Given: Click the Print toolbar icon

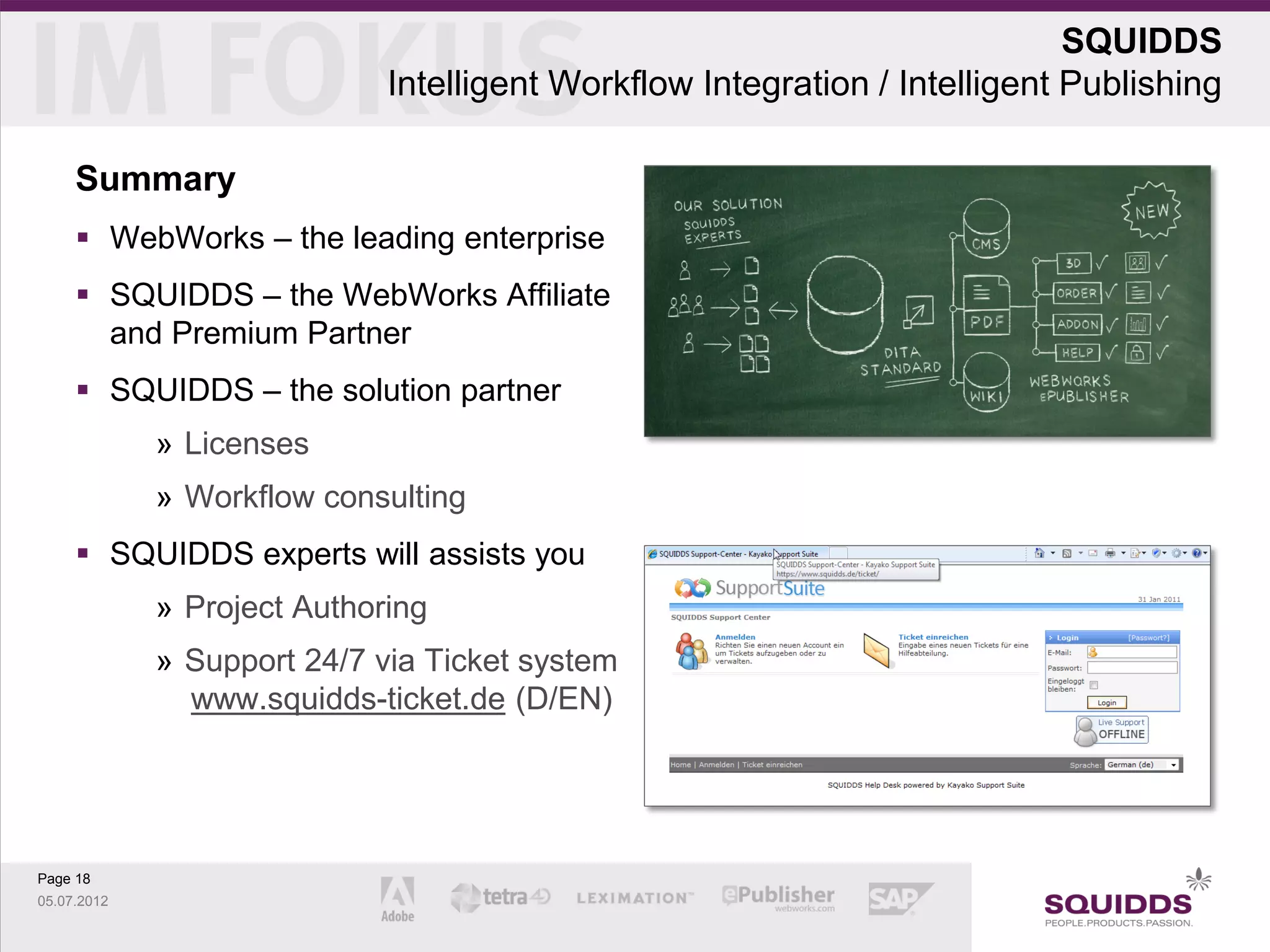Looking at the screenshot, I should (1110, 553).
